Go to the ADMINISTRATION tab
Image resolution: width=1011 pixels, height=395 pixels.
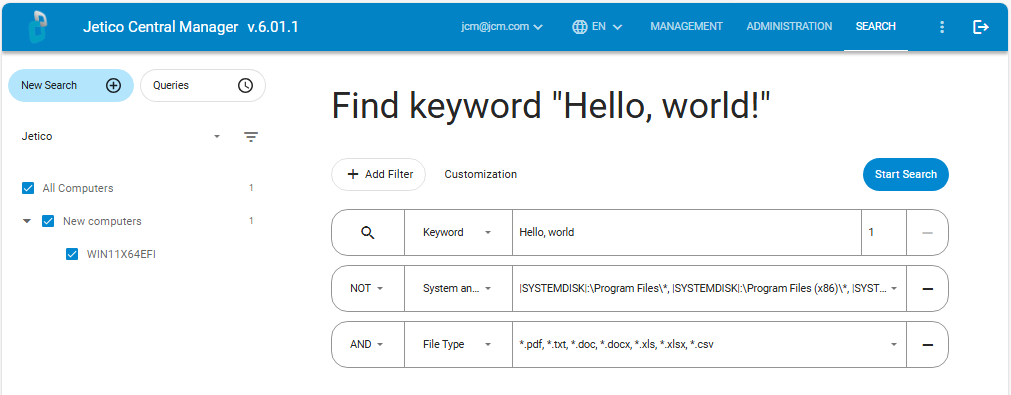click(789, 26)
